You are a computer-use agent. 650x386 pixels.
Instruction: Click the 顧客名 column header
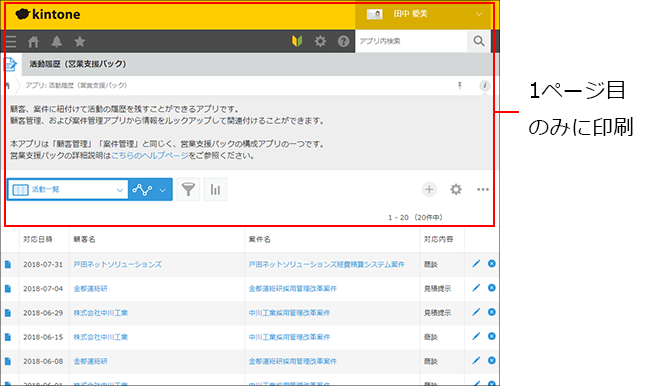(85, 239)
